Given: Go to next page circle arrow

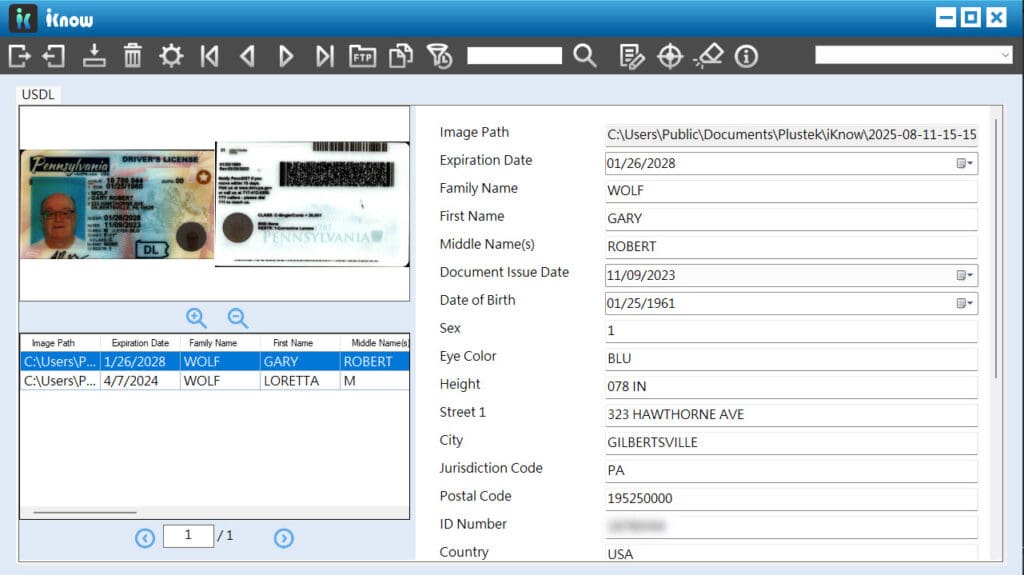Looking at the screenshot, I should [283, 538].
